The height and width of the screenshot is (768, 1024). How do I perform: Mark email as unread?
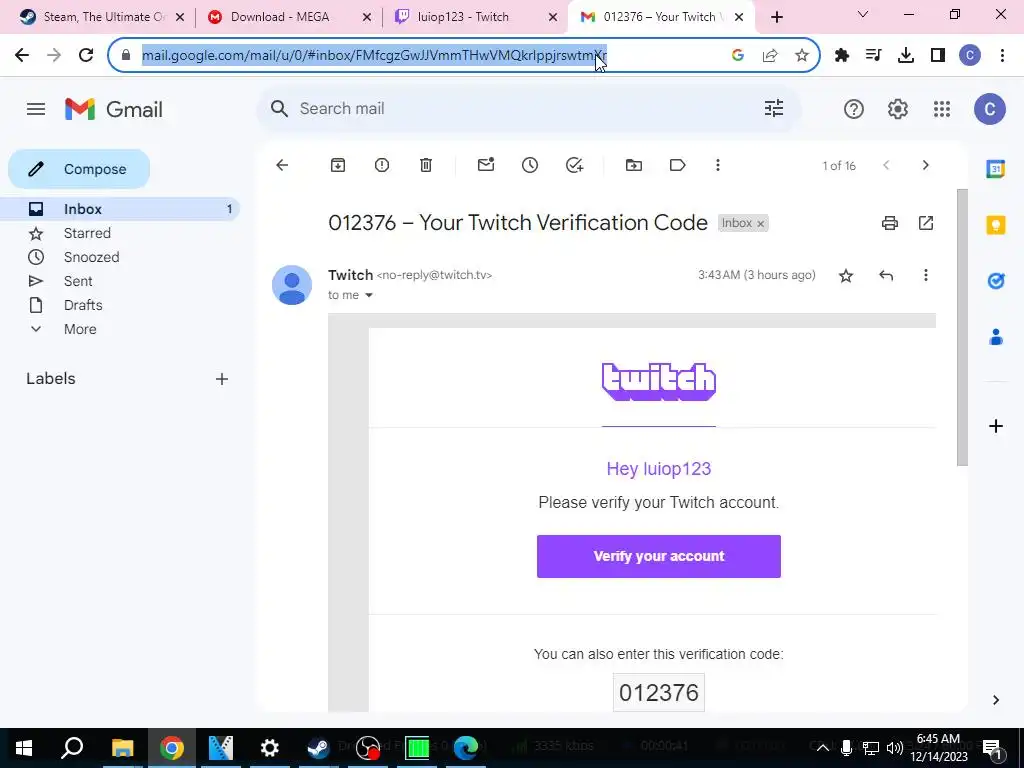(x=486, y=165)
